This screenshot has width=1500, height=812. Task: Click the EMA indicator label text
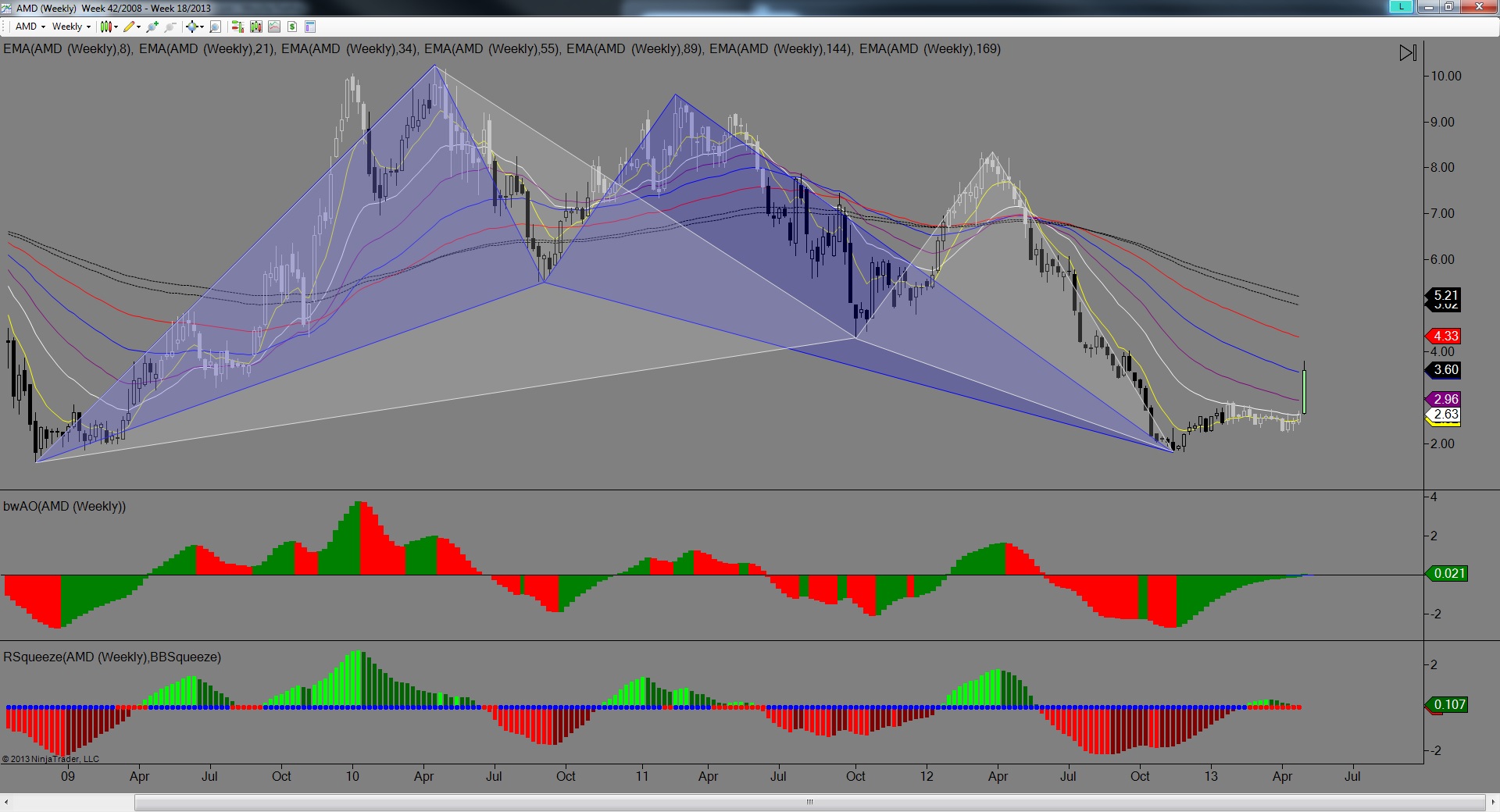[x=502, y=48]
